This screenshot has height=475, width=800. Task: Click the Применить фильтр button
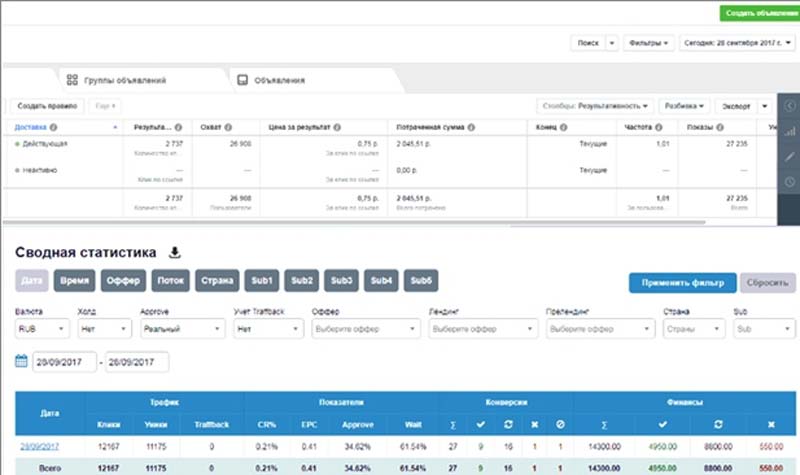(x=683, y=283)
